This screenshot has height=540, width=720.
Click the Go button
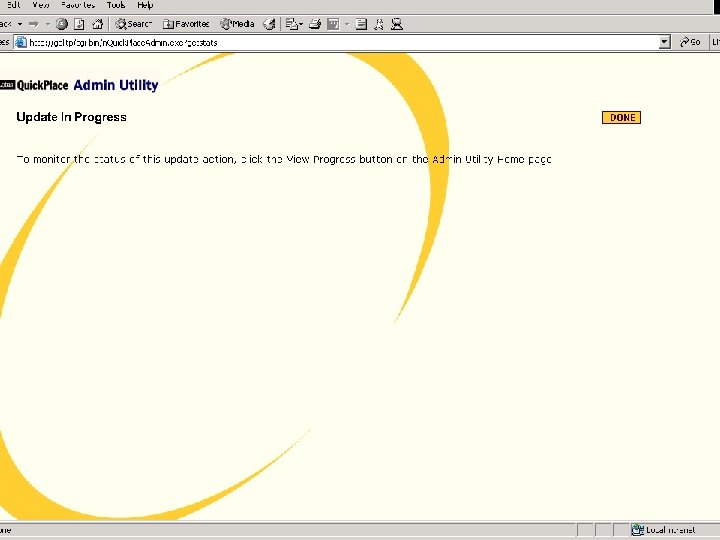coord(690,42)
